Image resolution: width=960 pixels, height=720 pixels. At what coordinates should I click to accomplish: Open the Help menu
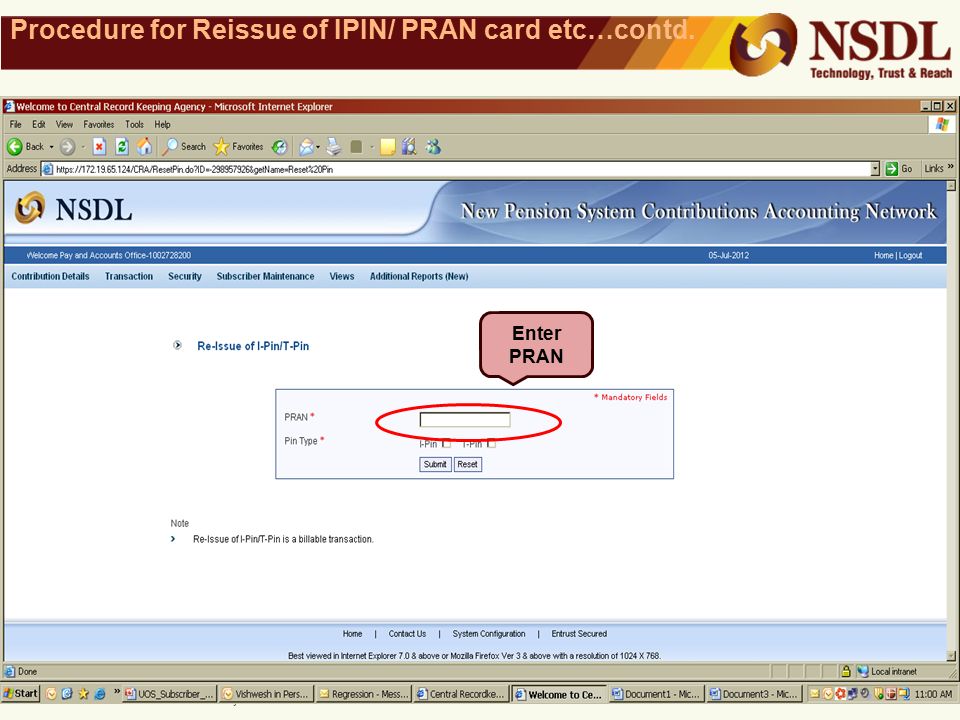[x=162, y=124]
